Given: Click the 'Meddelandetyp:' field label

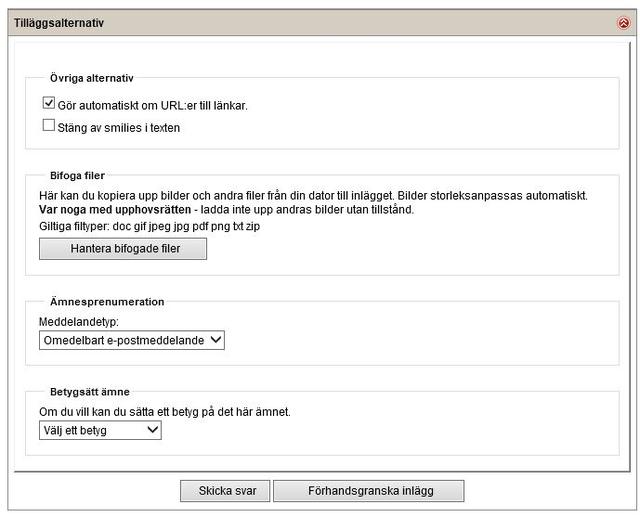Looking at the screenshot, I should tap(80, 322).
